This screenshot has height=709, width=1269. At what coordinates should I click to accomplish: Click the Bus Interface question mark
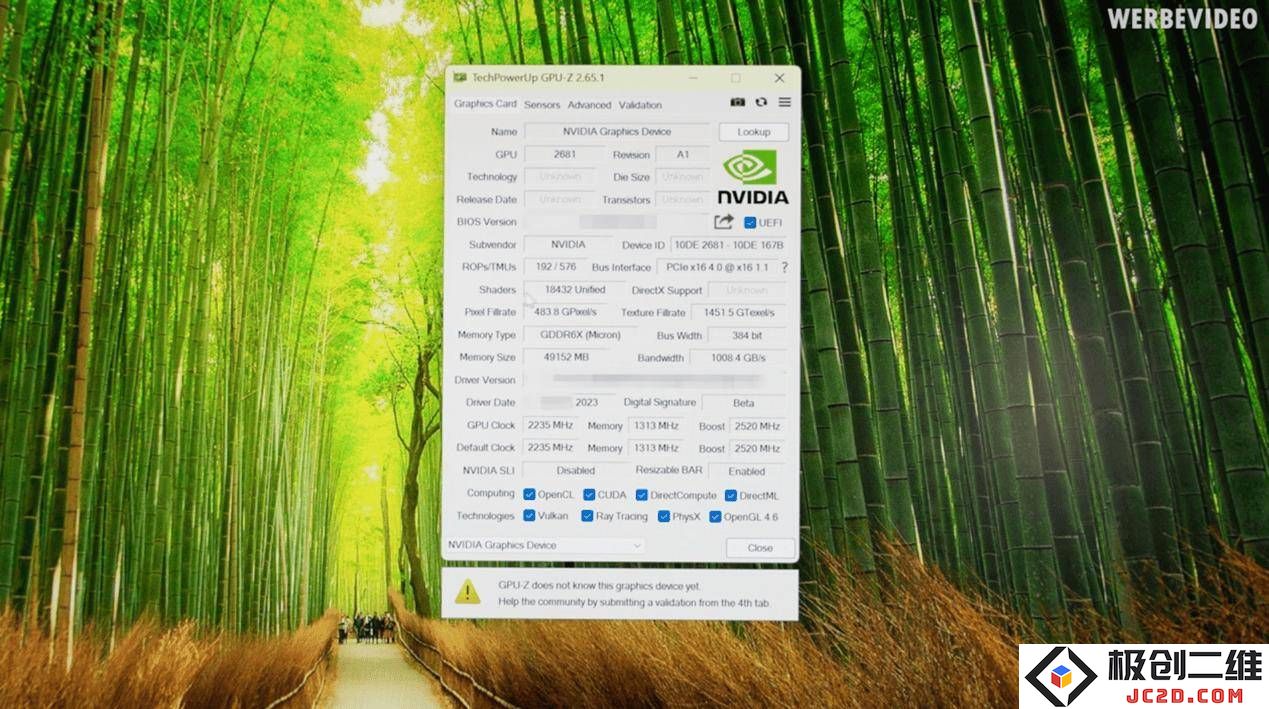coord(784,267)
